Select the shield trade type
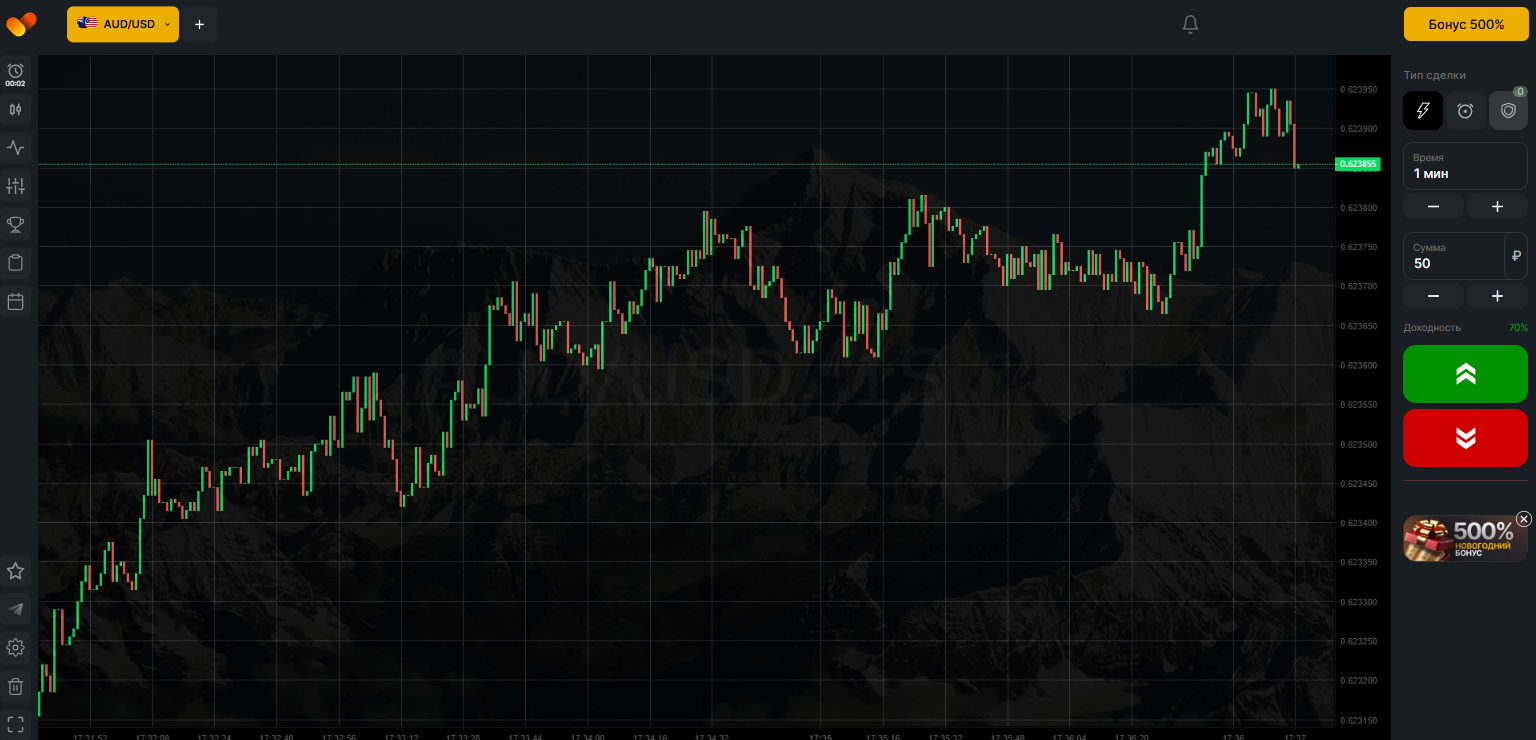This screenshot has height=740, width=1536. point(1508,111)
